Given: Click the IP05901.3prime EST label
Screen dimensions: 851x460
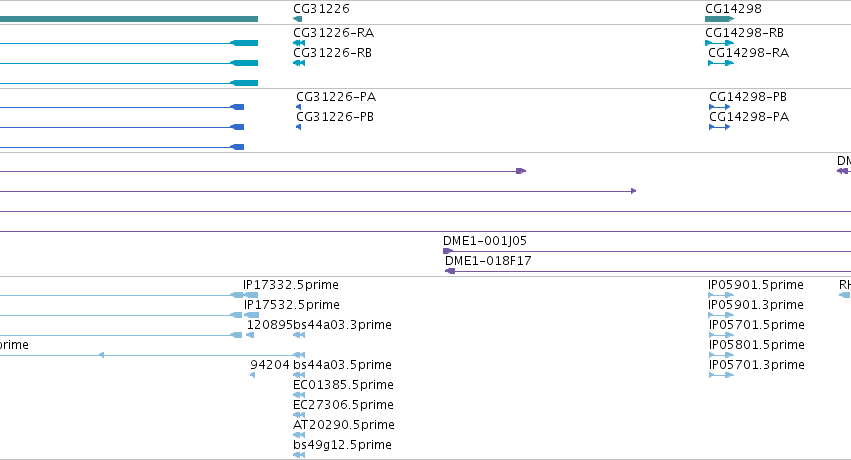Looking at the screenshot, I should (755, 305).
